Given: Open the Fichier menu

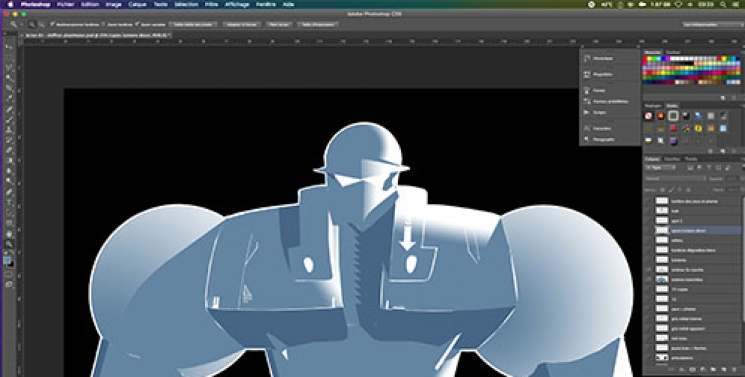Looking at the screenshot, I should click(65, 4).
